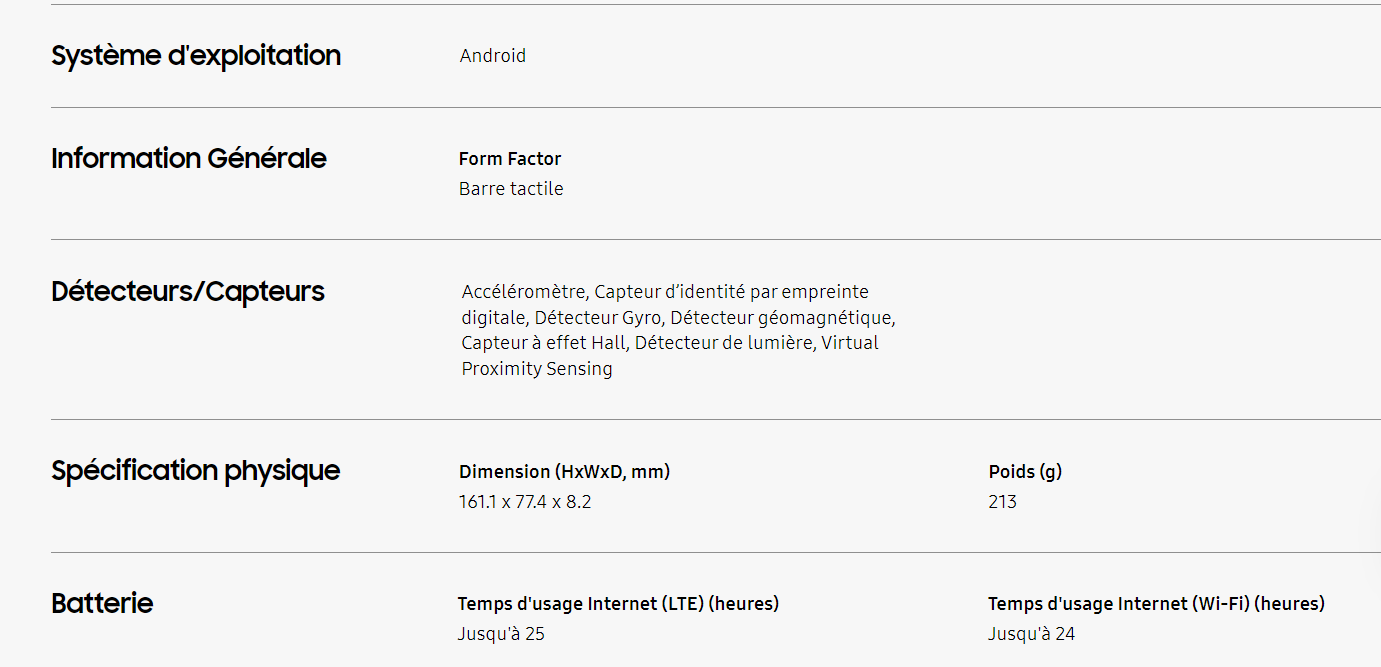The height and width of the screenshot is (667, 1381).
Task: Click the Spécification physique heading
Action: click(x=196, y=471)
